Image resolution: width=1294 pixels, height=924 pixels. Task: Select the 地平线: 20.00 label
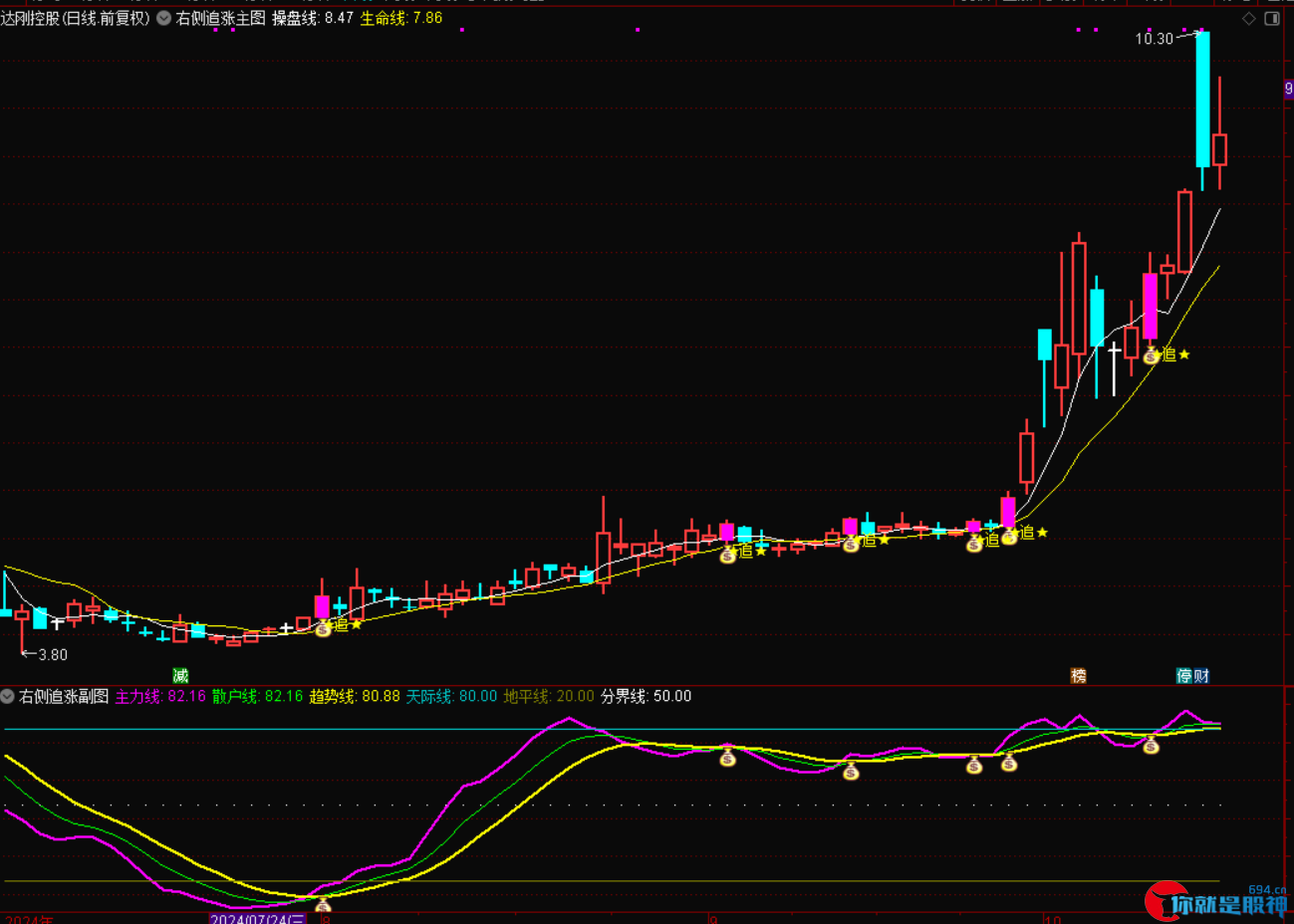(549, 696)
